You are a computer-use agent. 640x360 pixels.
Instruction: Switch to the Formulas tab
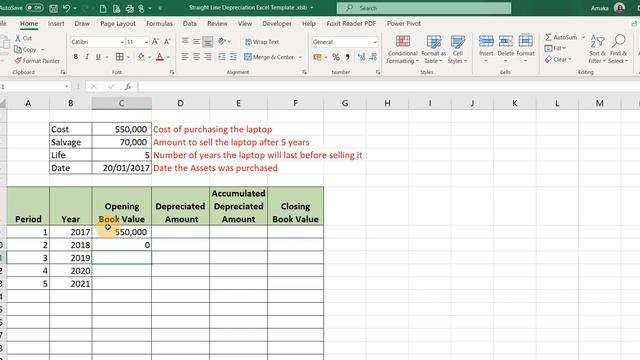[159, 24]
